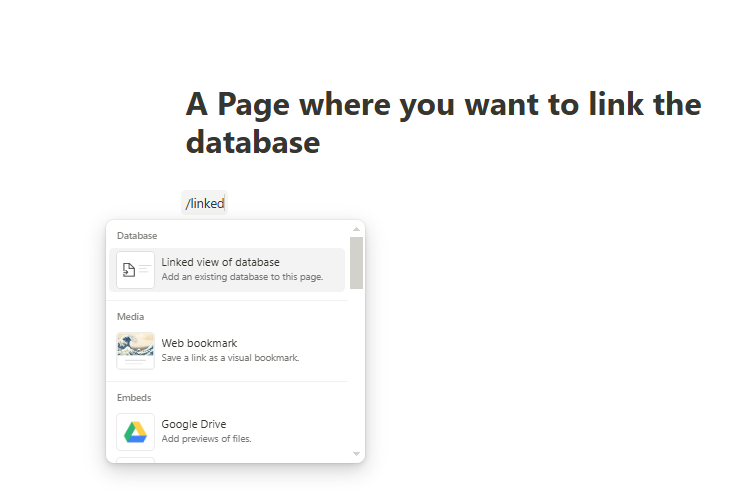Viewport: 752px width, 491px height.
Task: Pick Google Drive embed option
Action: [x=227, y=432]
